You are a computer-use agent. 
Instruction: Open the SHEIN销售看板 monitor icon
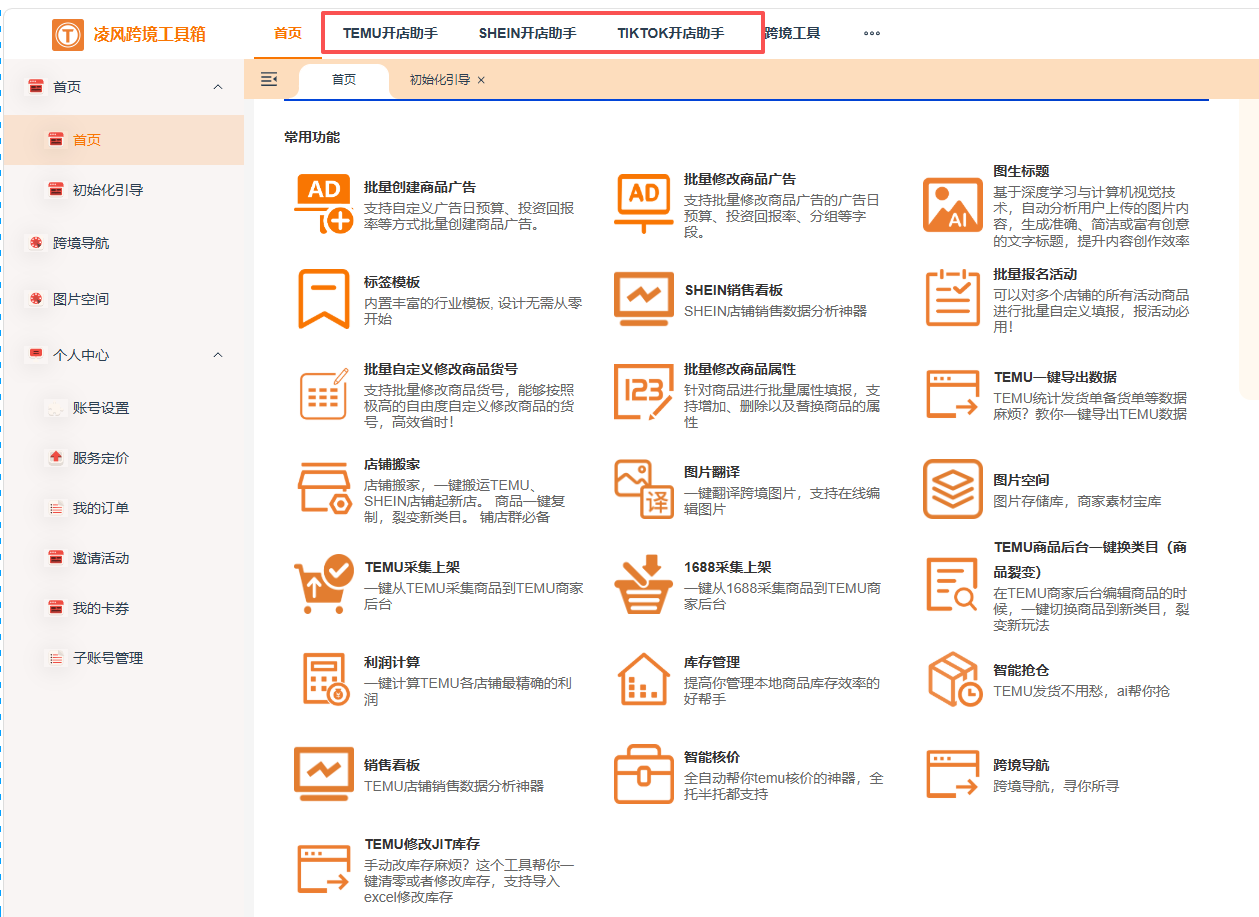tap(644, 299)
